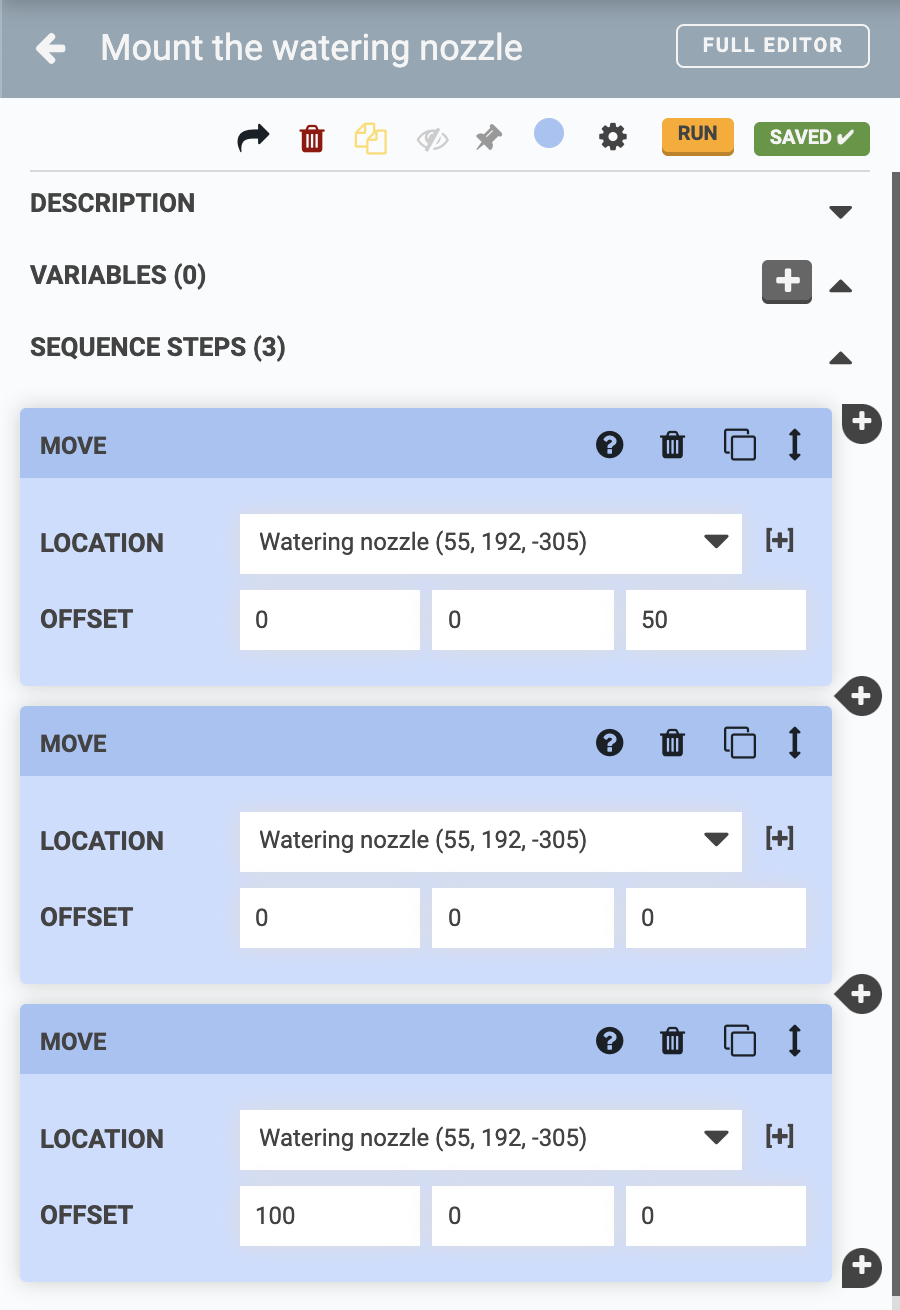Click the RUN button

tap(697, 135)
